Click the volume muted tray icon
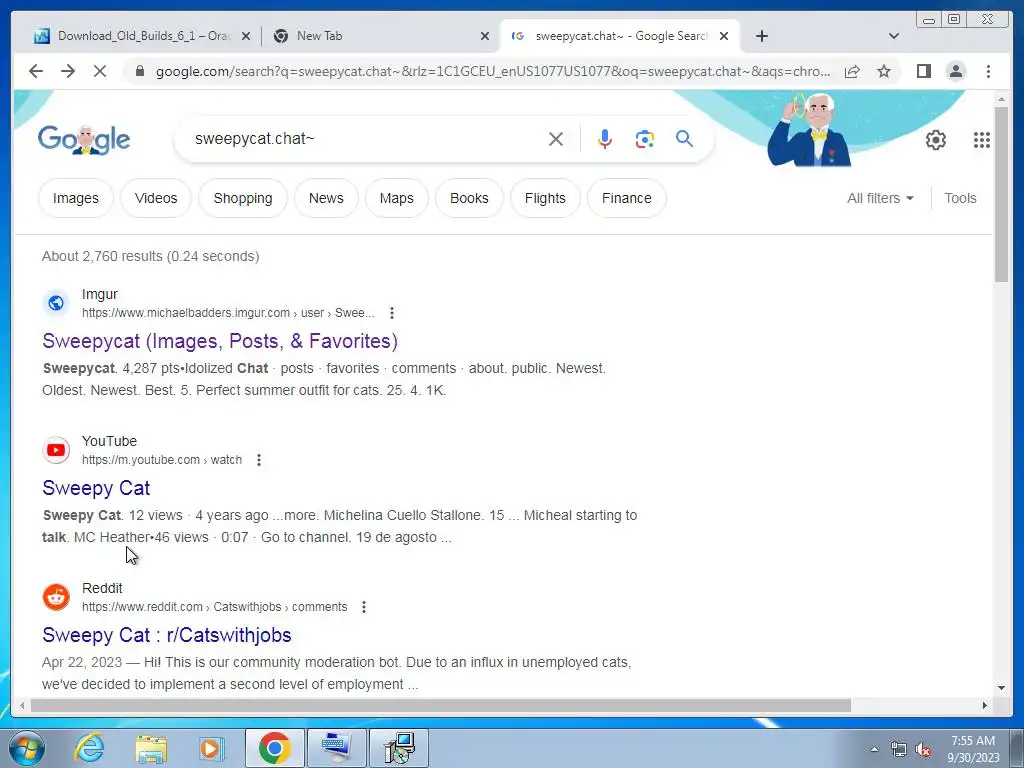The image size is (1024, 768). [923, 749]
